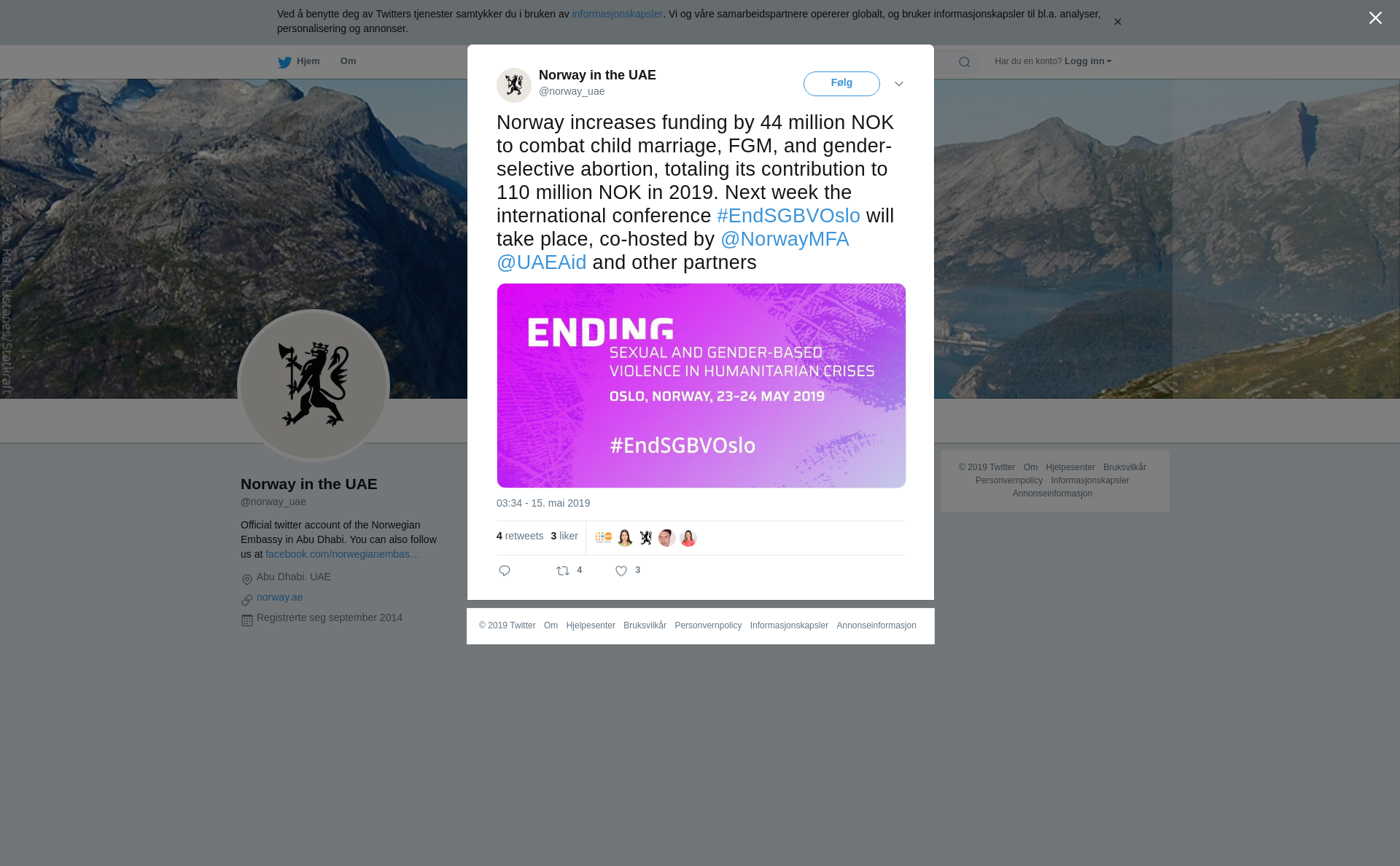Click the informasjonskapsler link in the banner
The width and height of the screenshot is (1400, 866).
617,14
